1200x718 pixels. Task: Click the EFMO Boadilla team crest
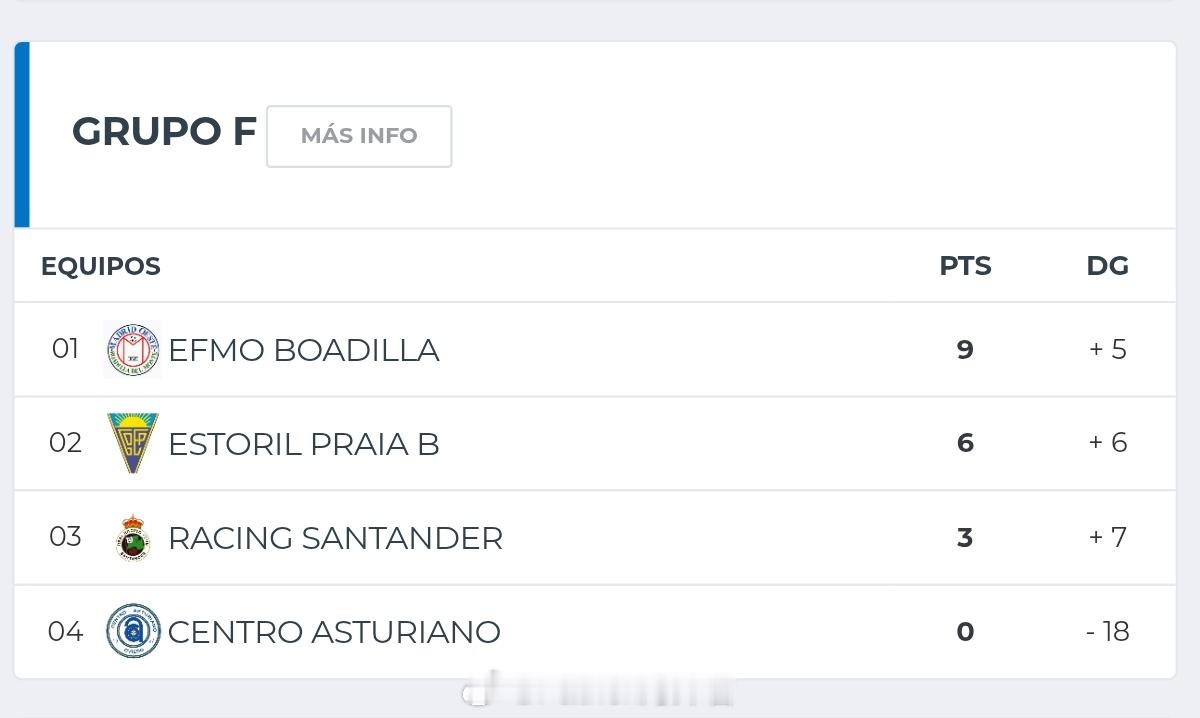132,350
